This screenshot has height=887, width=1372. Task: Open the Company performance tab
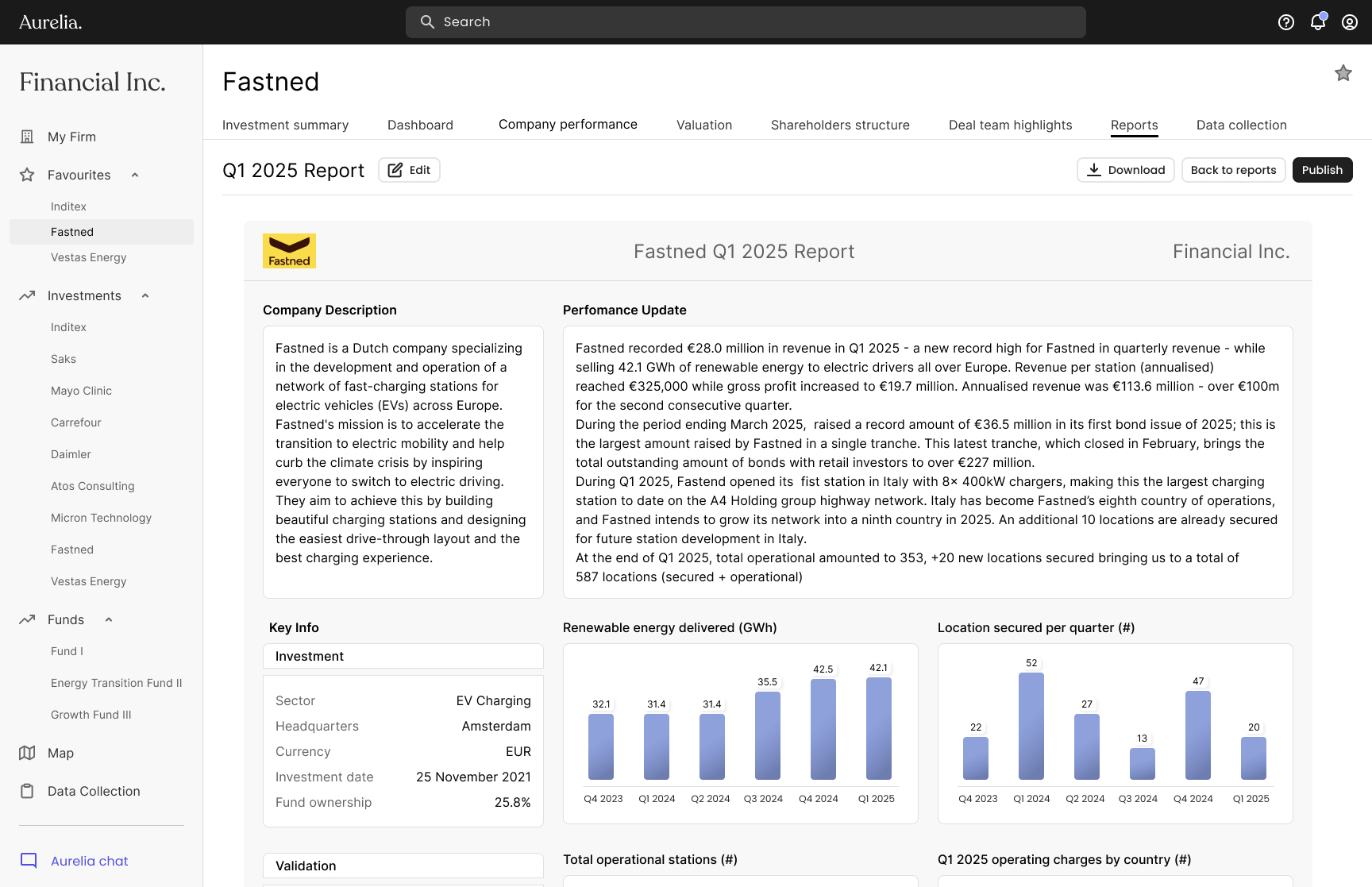[568, 124]
